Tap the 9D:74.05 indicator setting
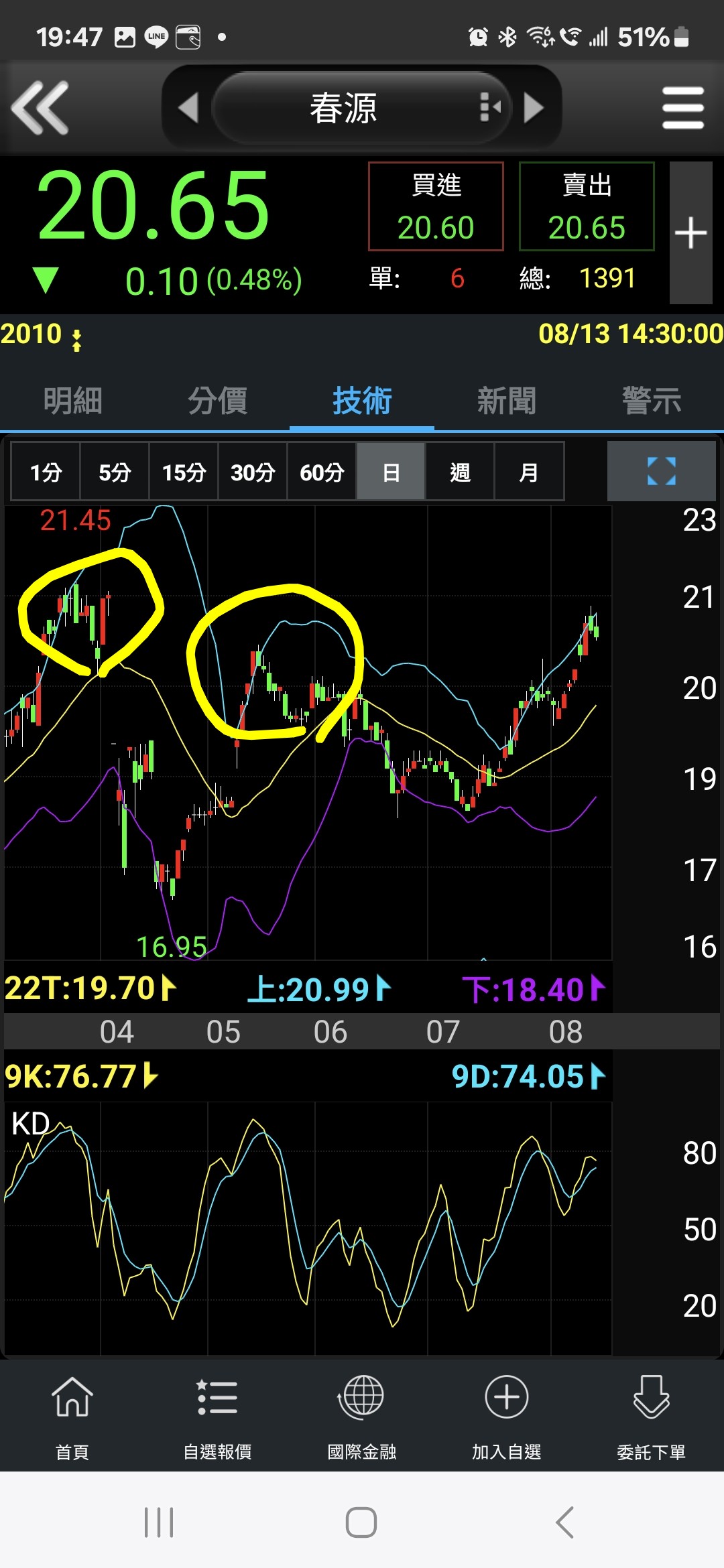 pos(528,1077)
